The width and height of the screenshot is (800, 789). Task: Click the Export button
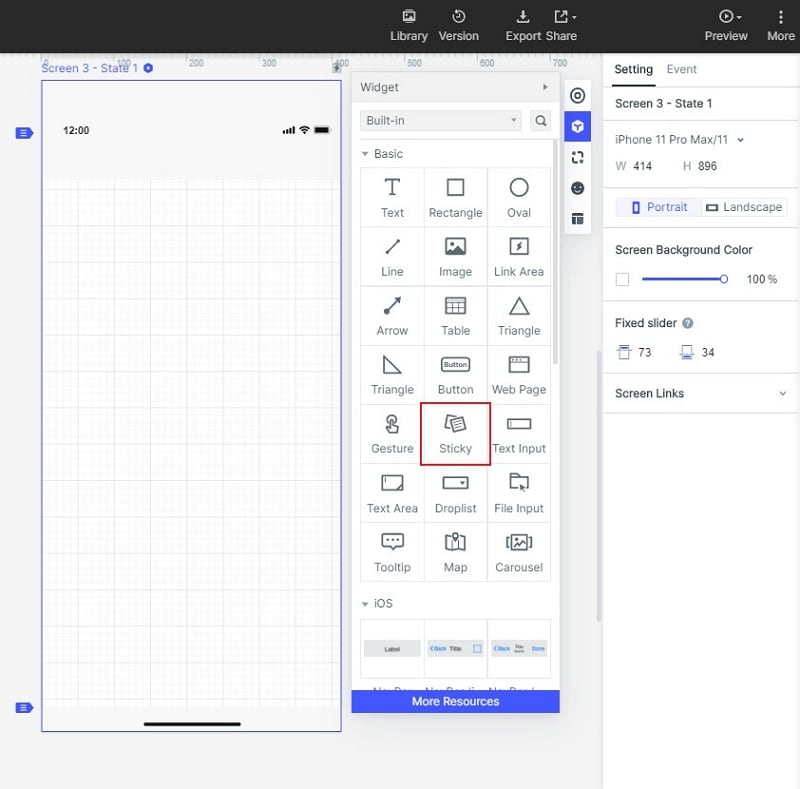click(x=523, y=26)
